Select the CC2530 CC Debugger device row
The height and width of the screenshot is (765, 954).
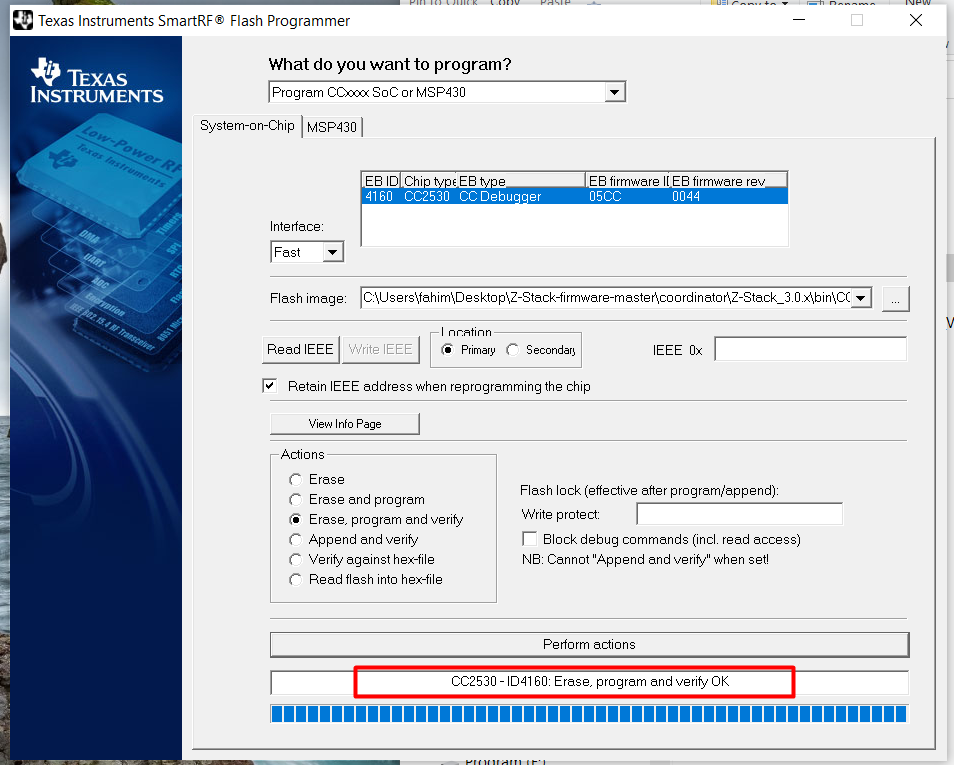pyautogui.click(x=574, y=197)
